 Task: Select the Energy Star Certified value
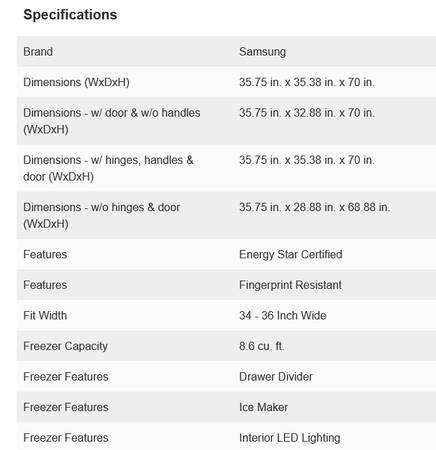pos(291,255)
